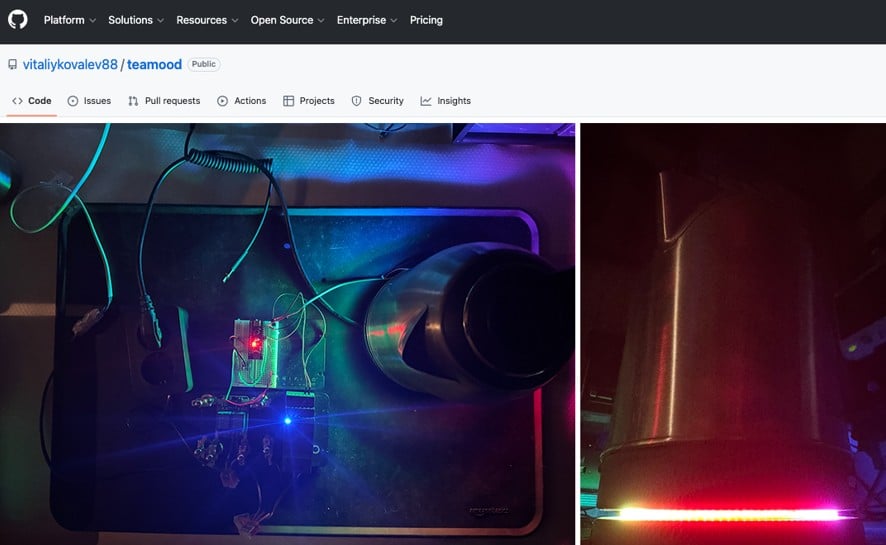Go to the Pricing page
The width and height of the screenshot is (886, 545).
(426, 20)
